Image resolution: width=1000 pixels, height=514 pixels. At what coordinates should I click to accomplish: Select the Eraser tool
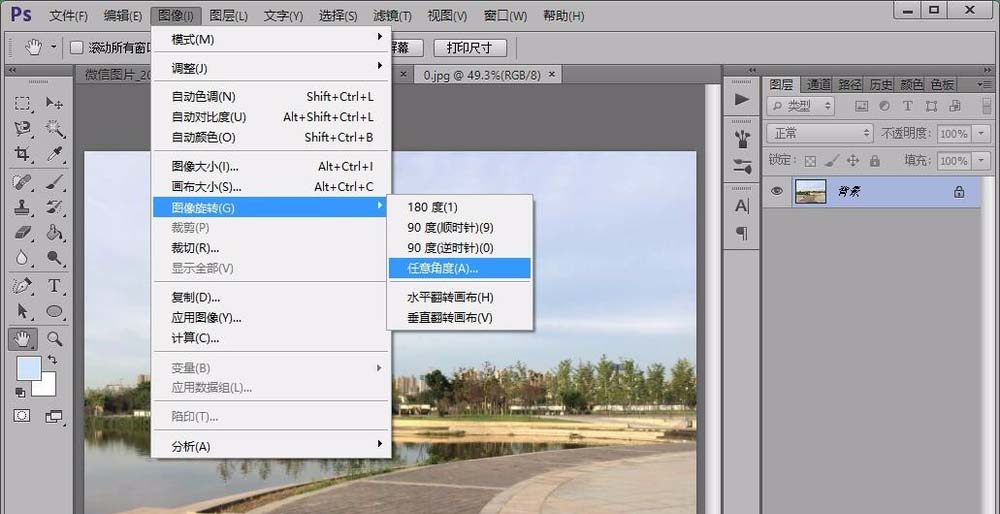[x=22, y=233]
